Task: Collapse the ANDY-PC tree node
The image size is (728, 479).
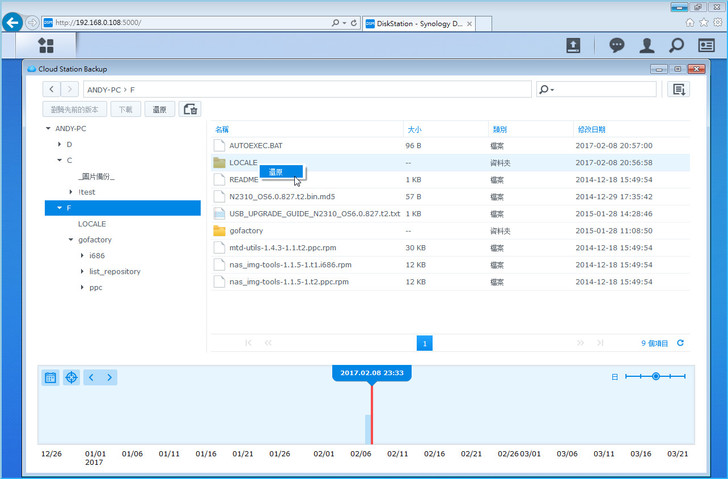Action: pos(47,129)
